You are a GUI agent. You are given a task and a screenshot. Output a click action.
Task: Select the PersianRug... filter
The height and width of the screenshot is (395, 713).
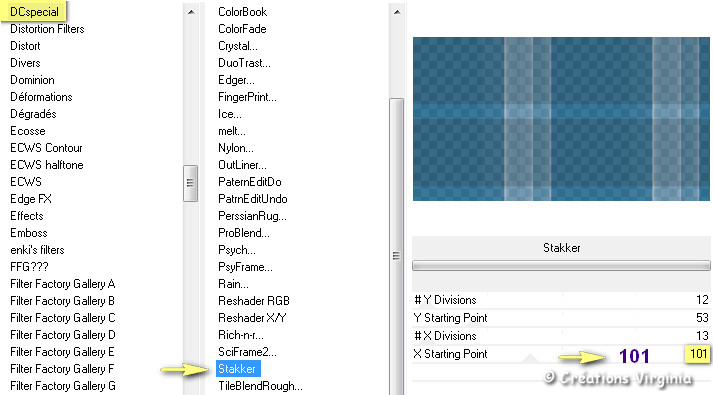[252, 216]
